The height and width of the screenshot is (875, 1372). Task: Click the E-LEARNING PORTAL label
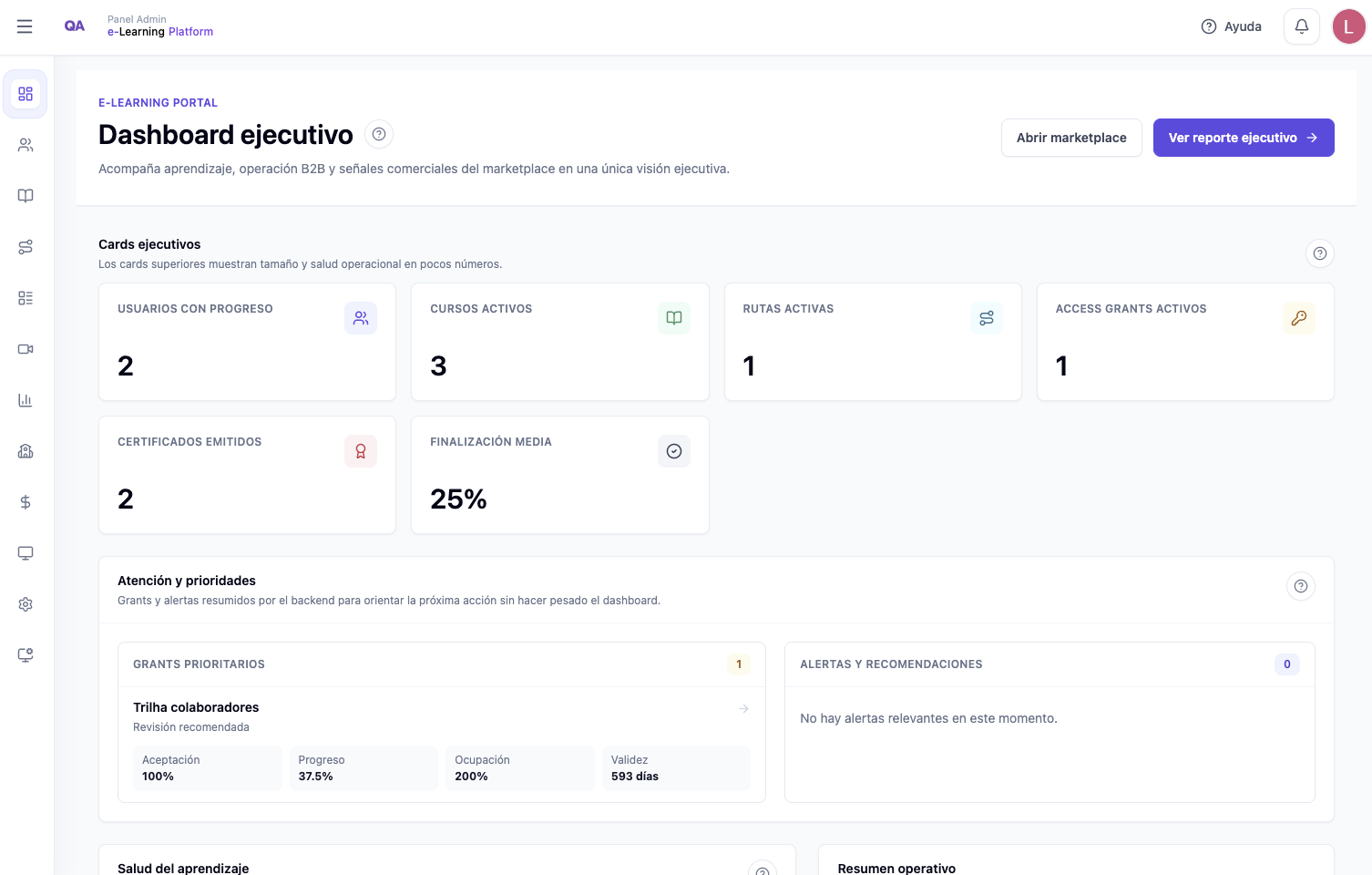point(158,103)
